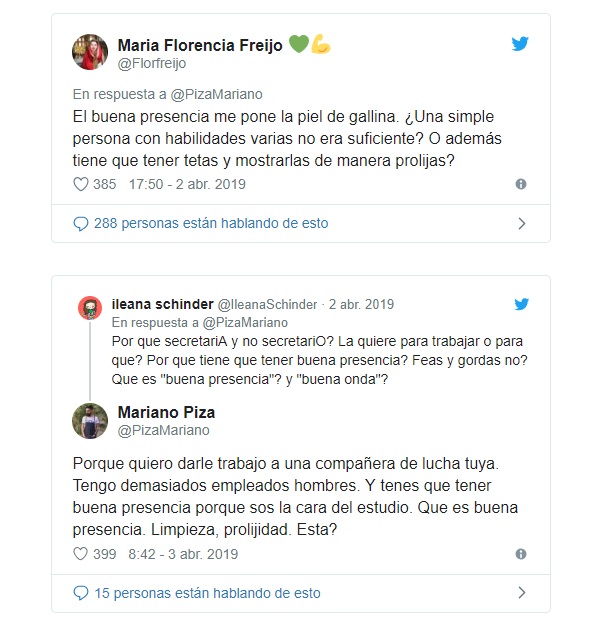Viewport: 603px width, 627px height.
Task: Like Maria Florencia Freijo's tweet with heart
Action: [82, 185]
